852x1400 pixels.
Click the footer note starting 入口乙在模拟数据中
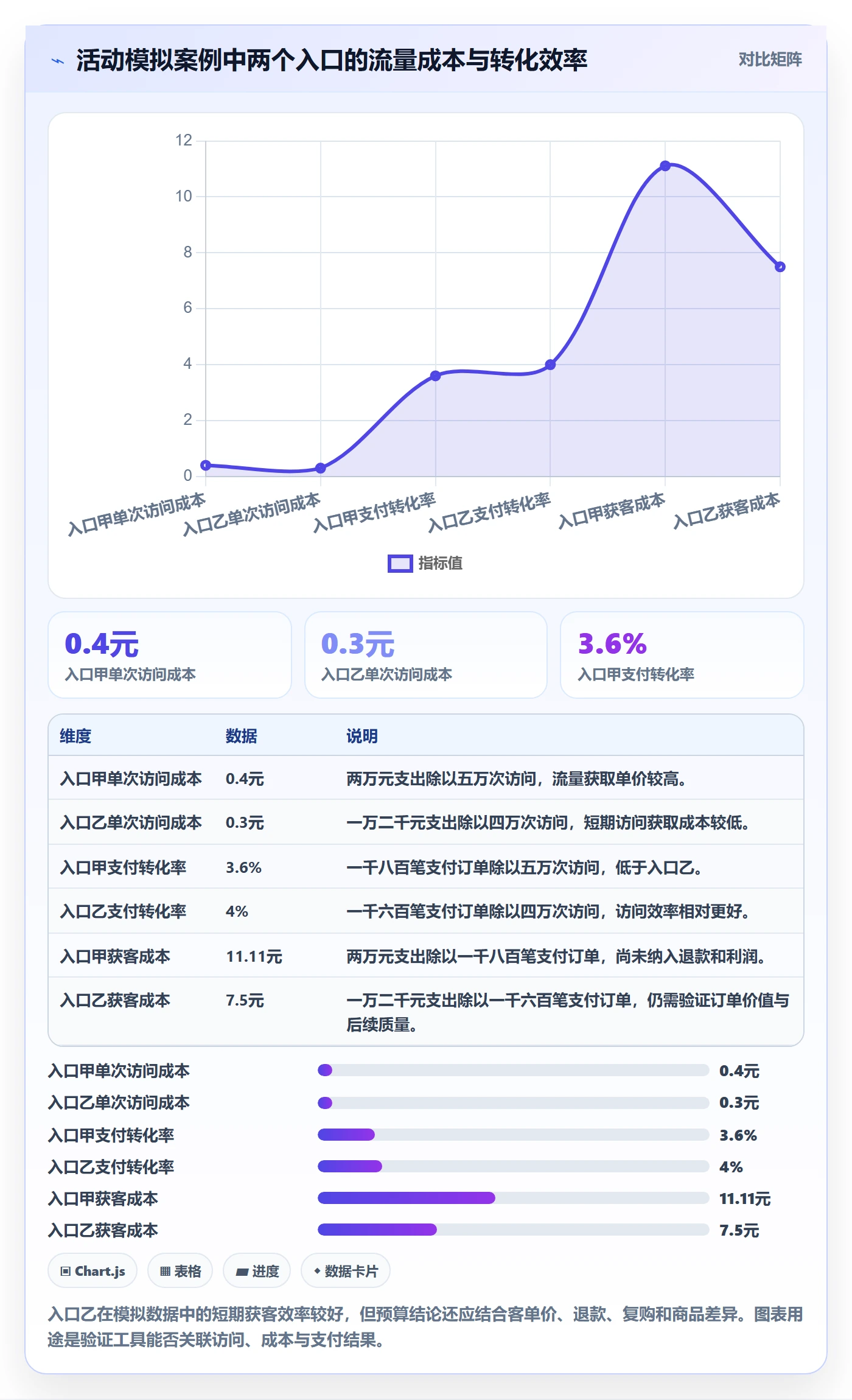[x=425, y=1327]
